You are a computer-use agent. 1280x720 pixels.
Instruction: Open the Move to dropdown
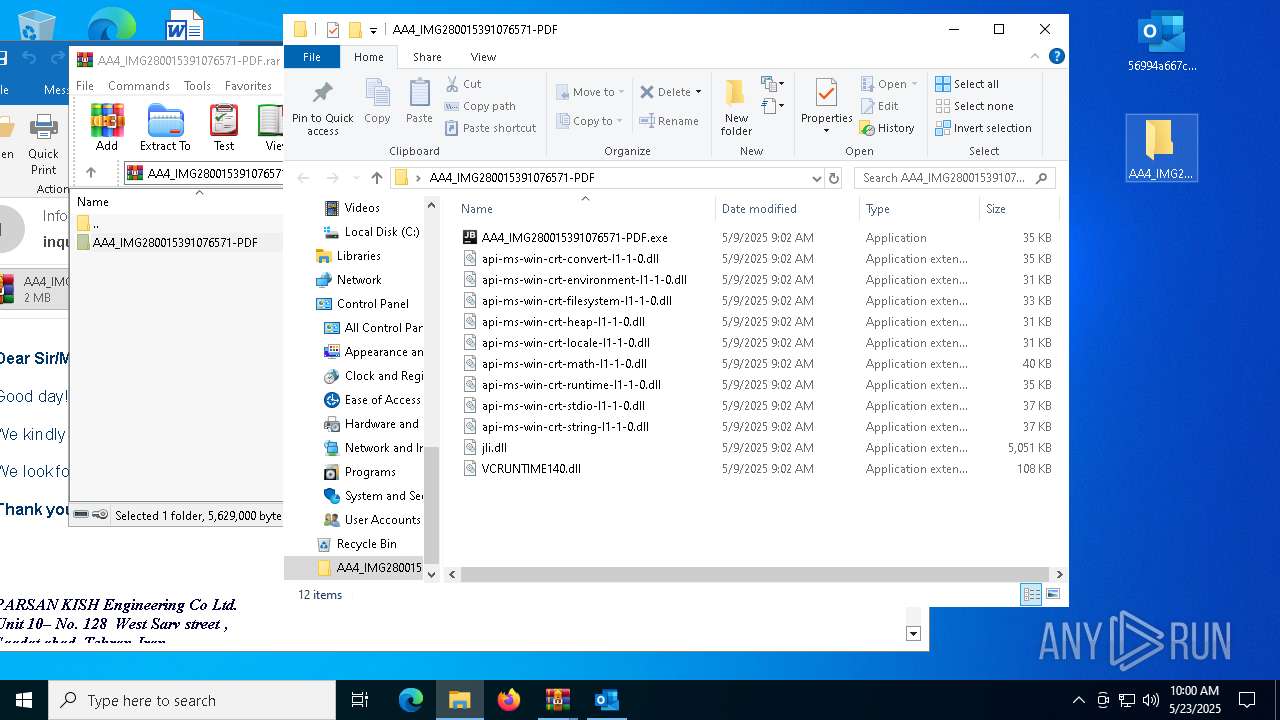[x=590, y=92]
